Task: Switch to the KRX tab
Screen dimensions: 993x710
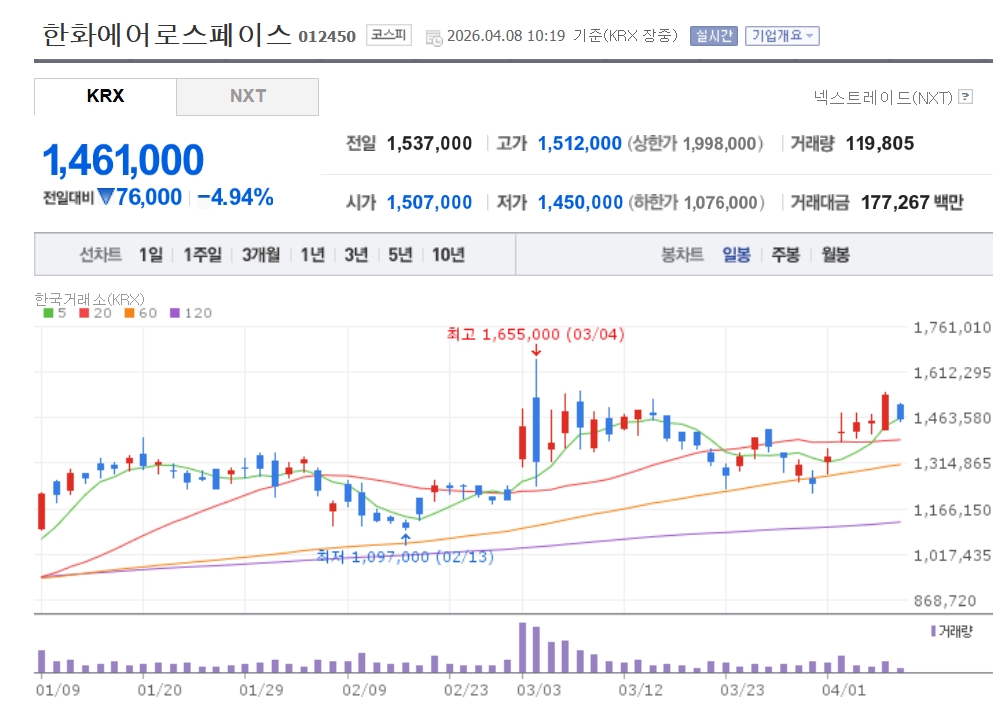Action: click(x=105, y=96)
